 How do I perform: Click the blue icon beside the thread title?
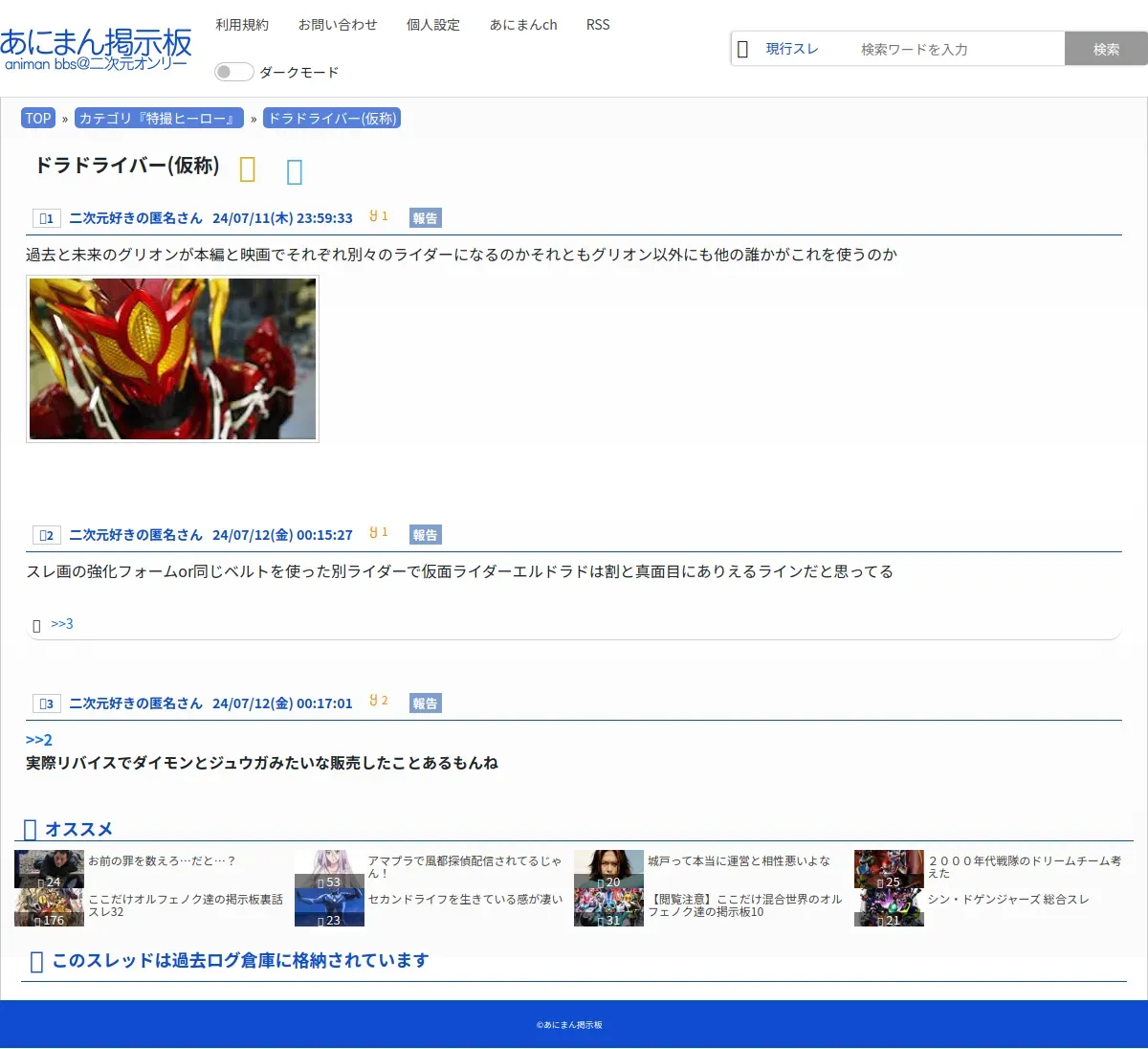[295, 171]
